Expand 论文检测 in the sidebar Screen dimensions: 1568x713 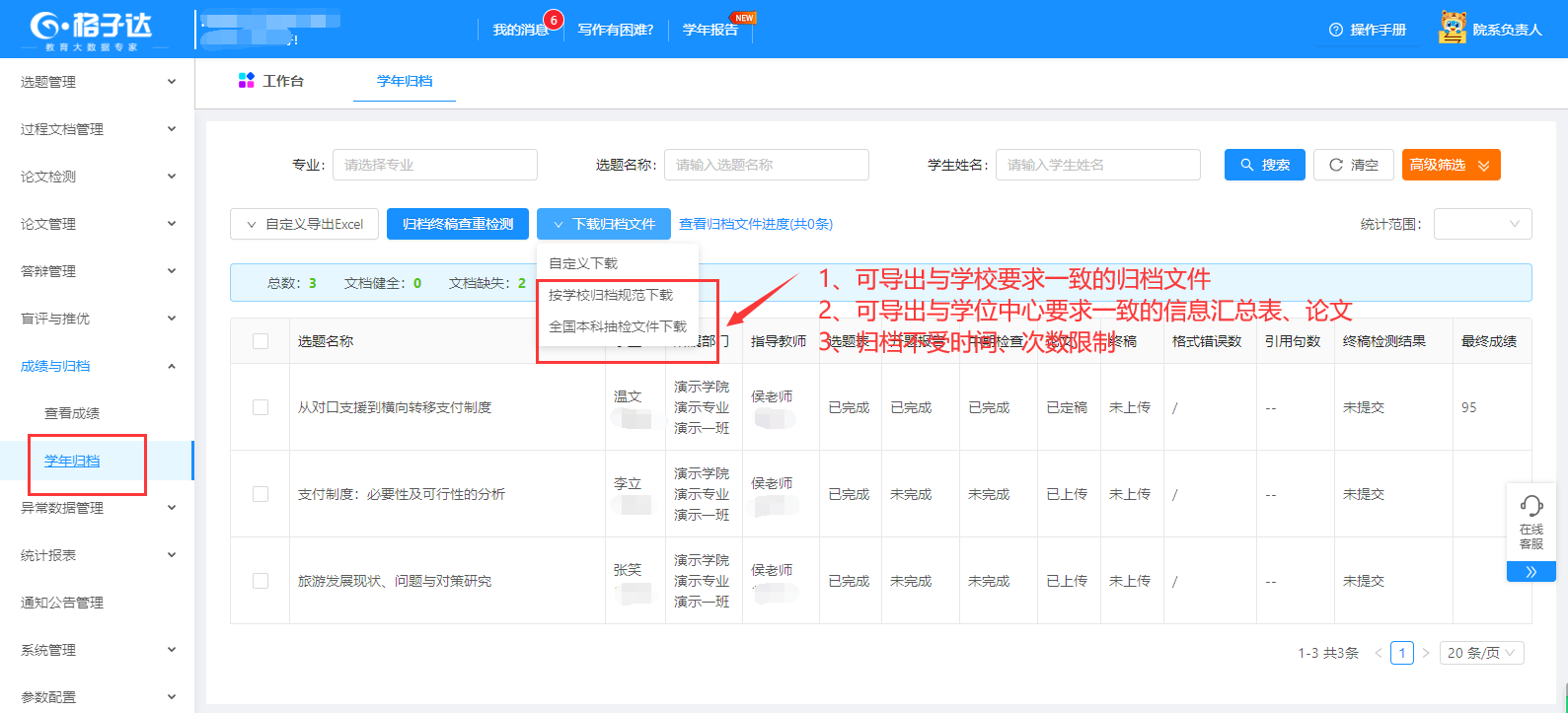[97, 177]
